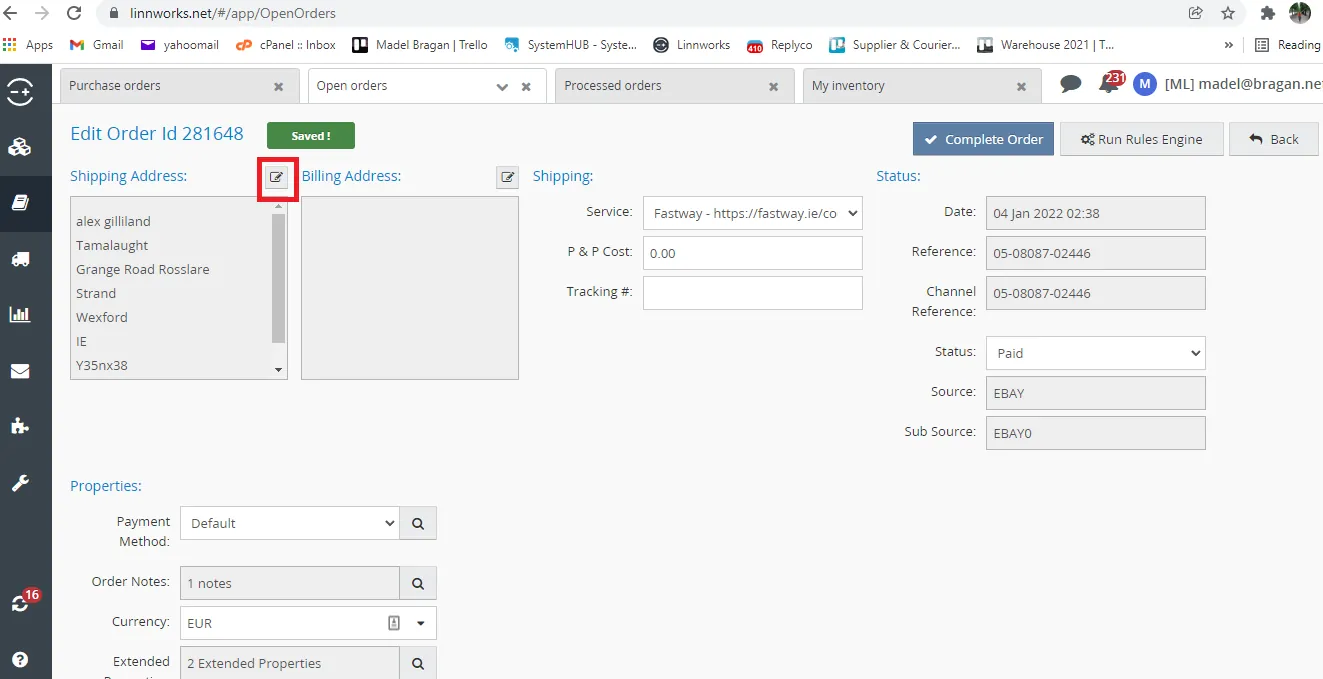Open the Inventory sidebar icon

(20, 147)
